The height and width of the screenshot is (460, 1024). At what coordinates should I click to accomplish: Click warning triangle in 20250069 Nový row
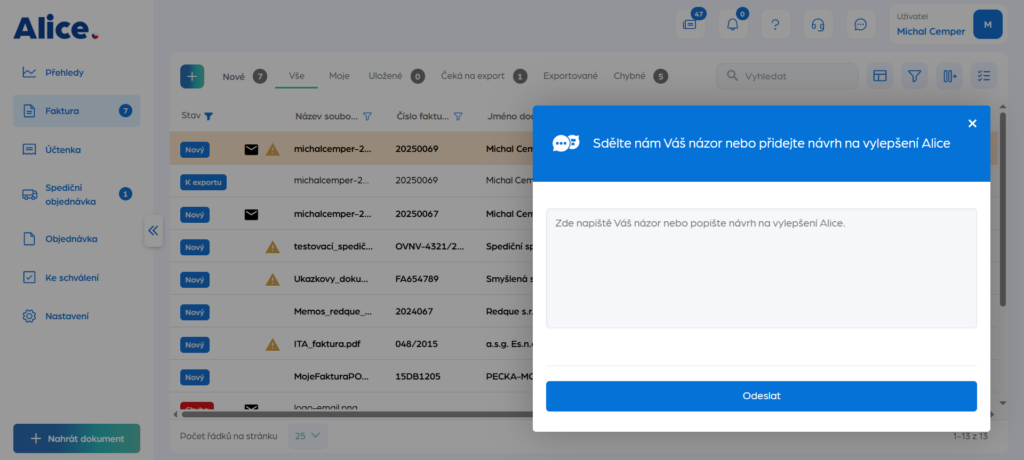pos(272,149)
